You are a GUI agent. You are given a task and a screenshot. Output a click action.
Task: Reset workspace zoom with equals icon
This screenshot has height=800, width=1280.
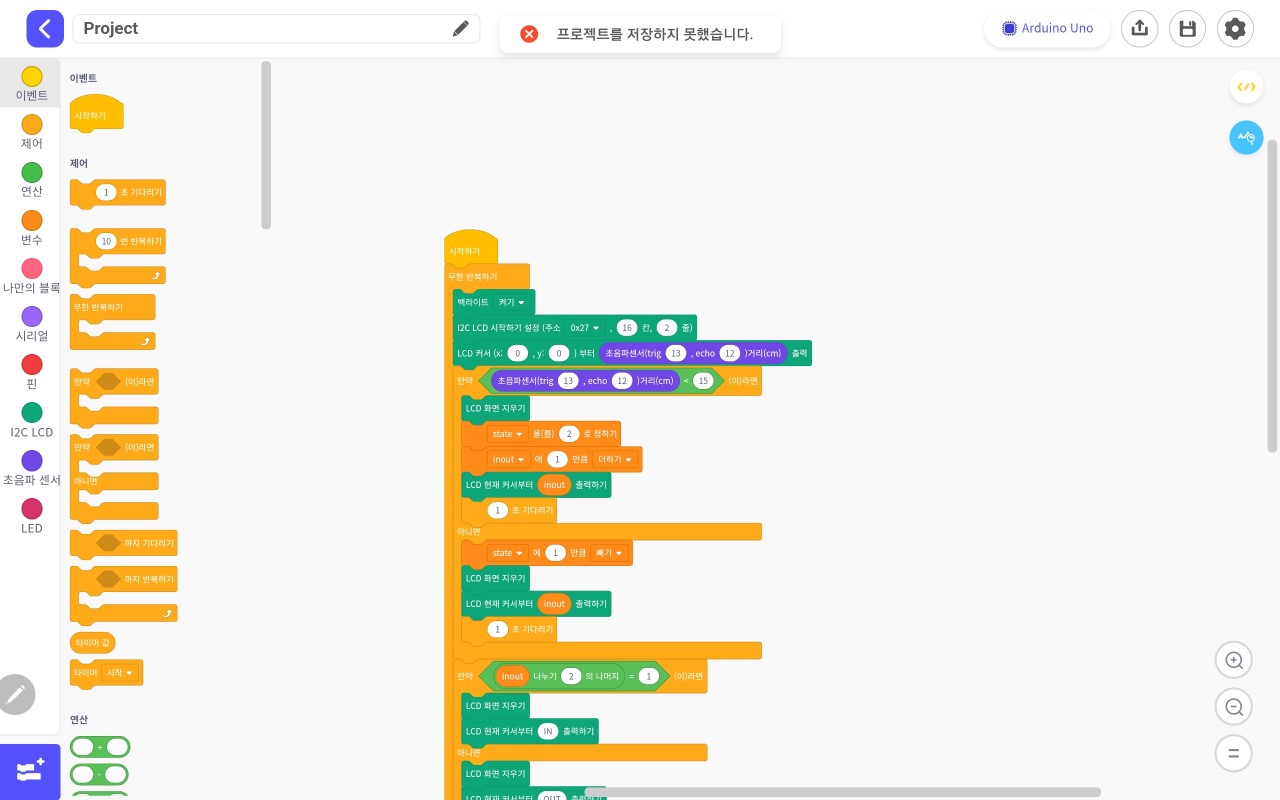coord(1234,754)
